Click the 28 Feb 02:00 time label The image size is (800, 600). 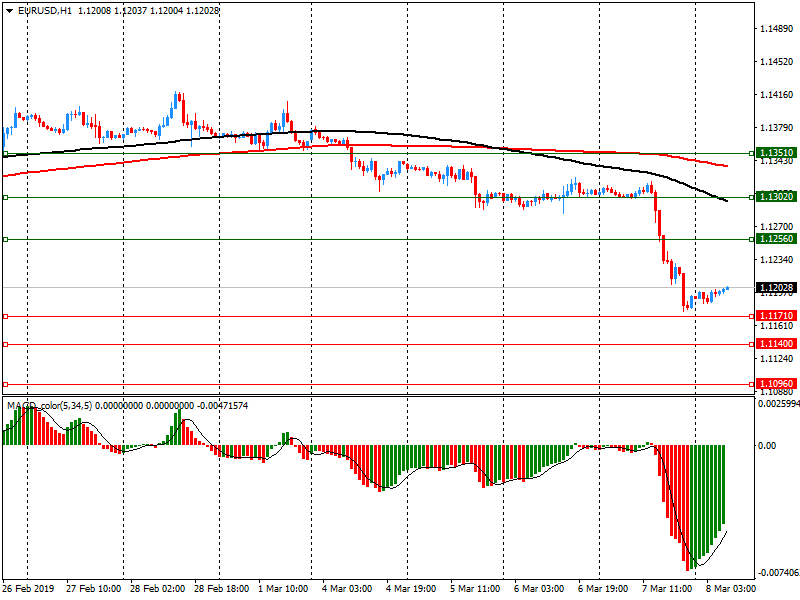coord(157,589)
